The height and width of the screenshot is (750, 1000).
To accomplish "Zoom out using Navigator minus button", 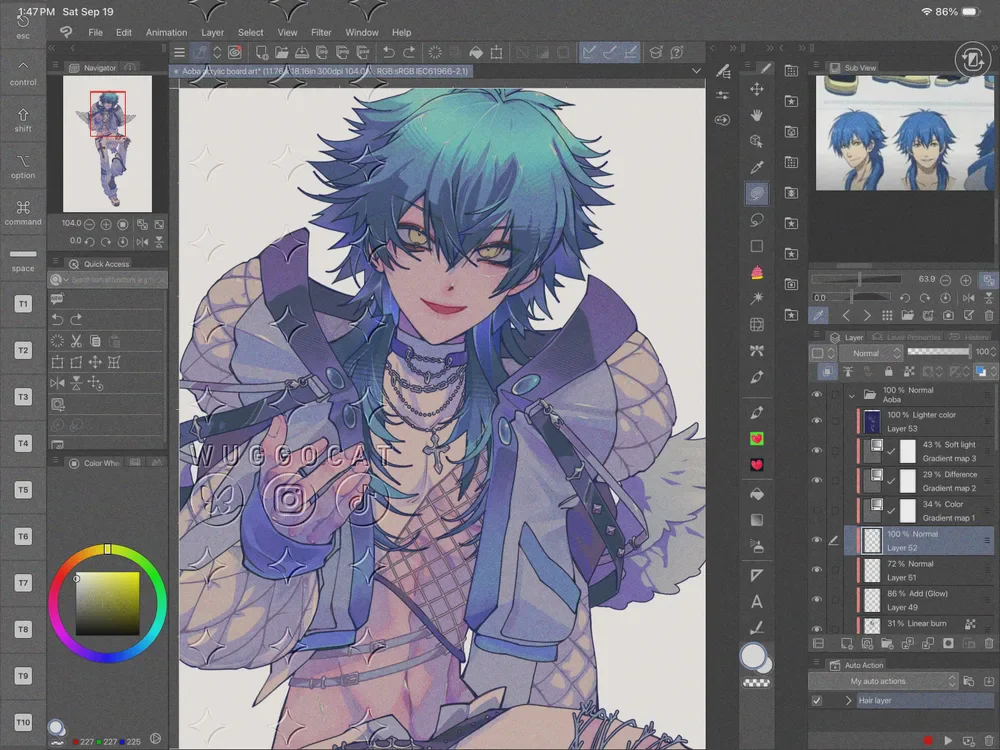I will (89, 224).
